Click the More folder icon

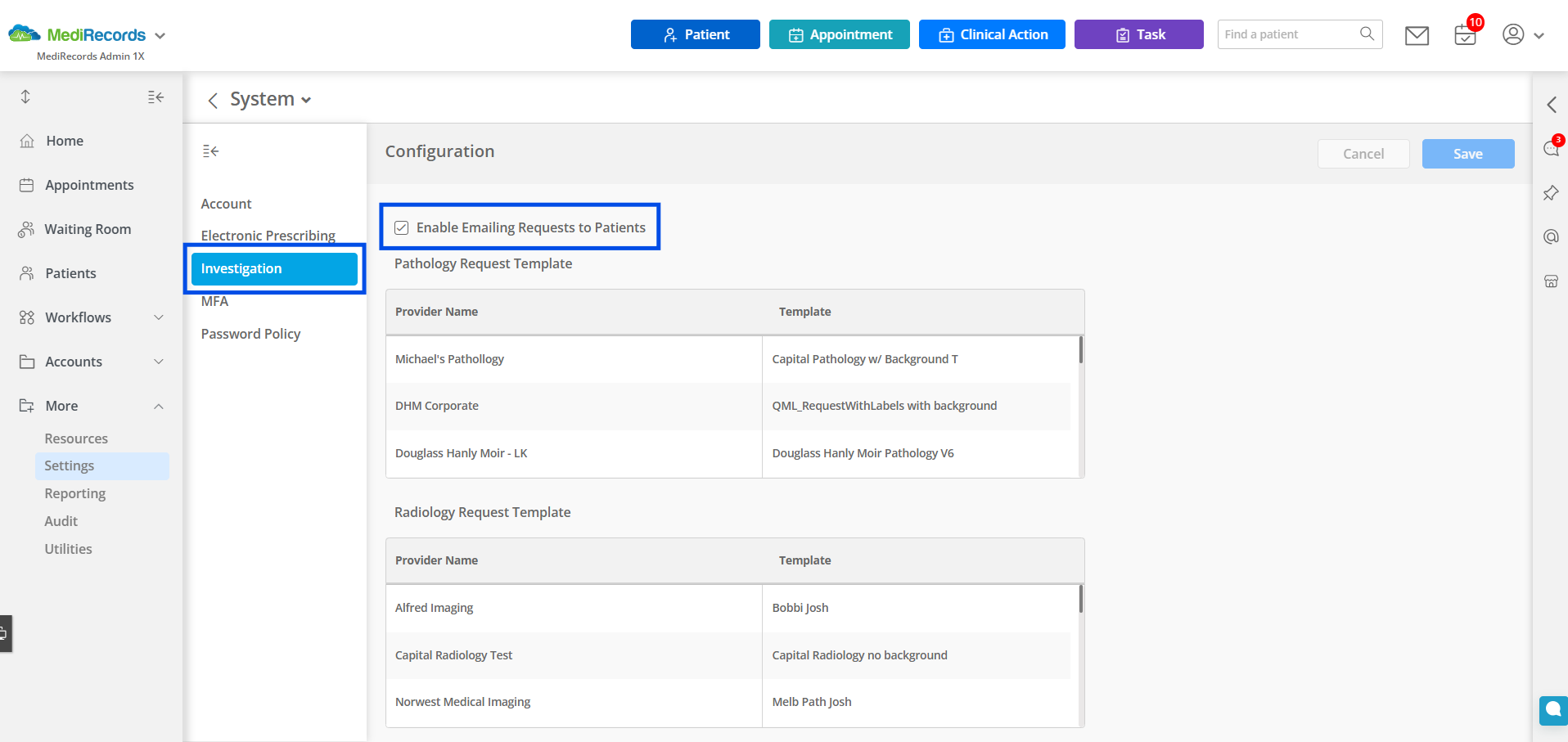(27, 406)
